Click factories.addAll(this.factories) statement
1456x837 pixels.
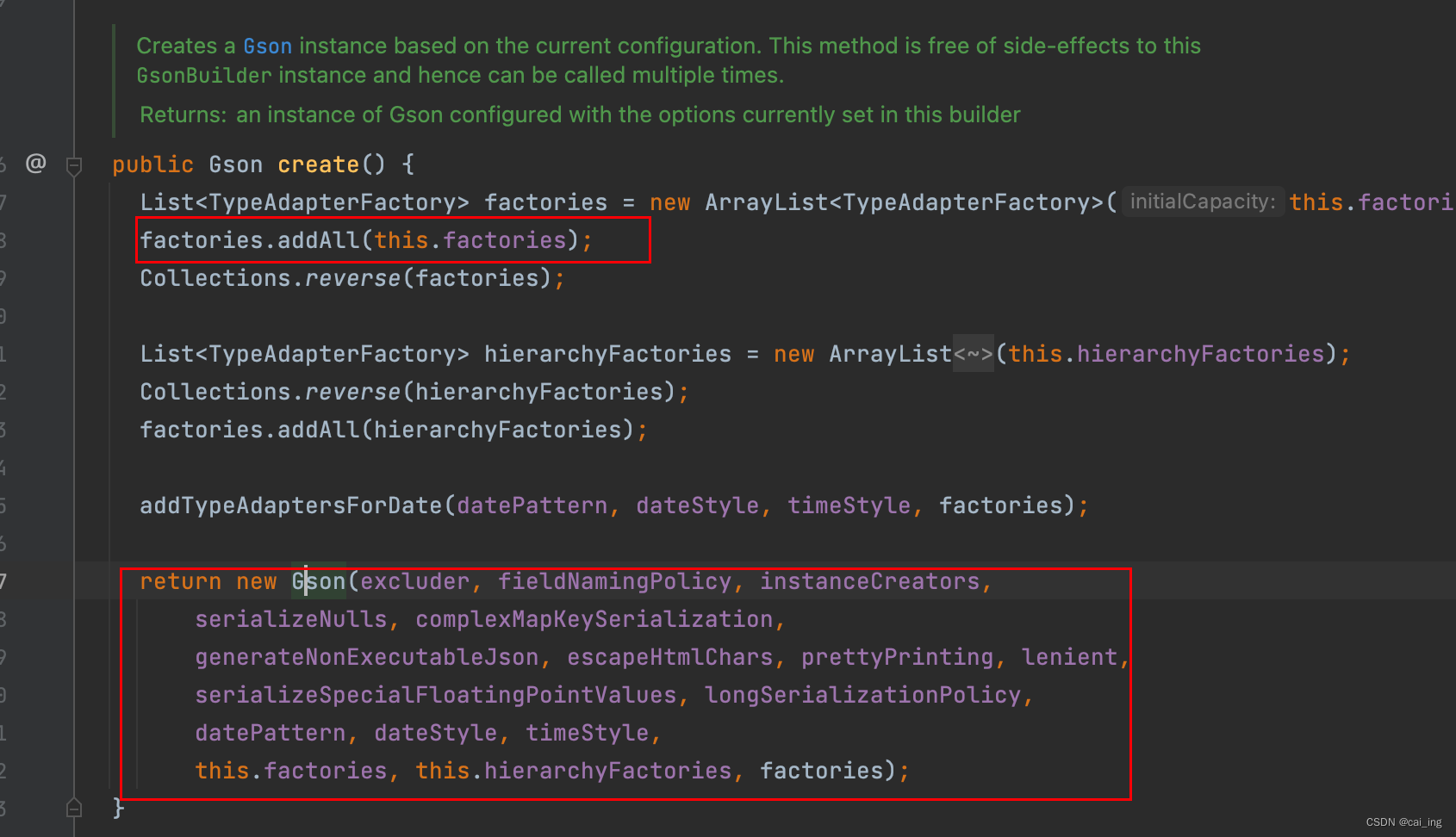pyautogui.click(x=366, y=240)
